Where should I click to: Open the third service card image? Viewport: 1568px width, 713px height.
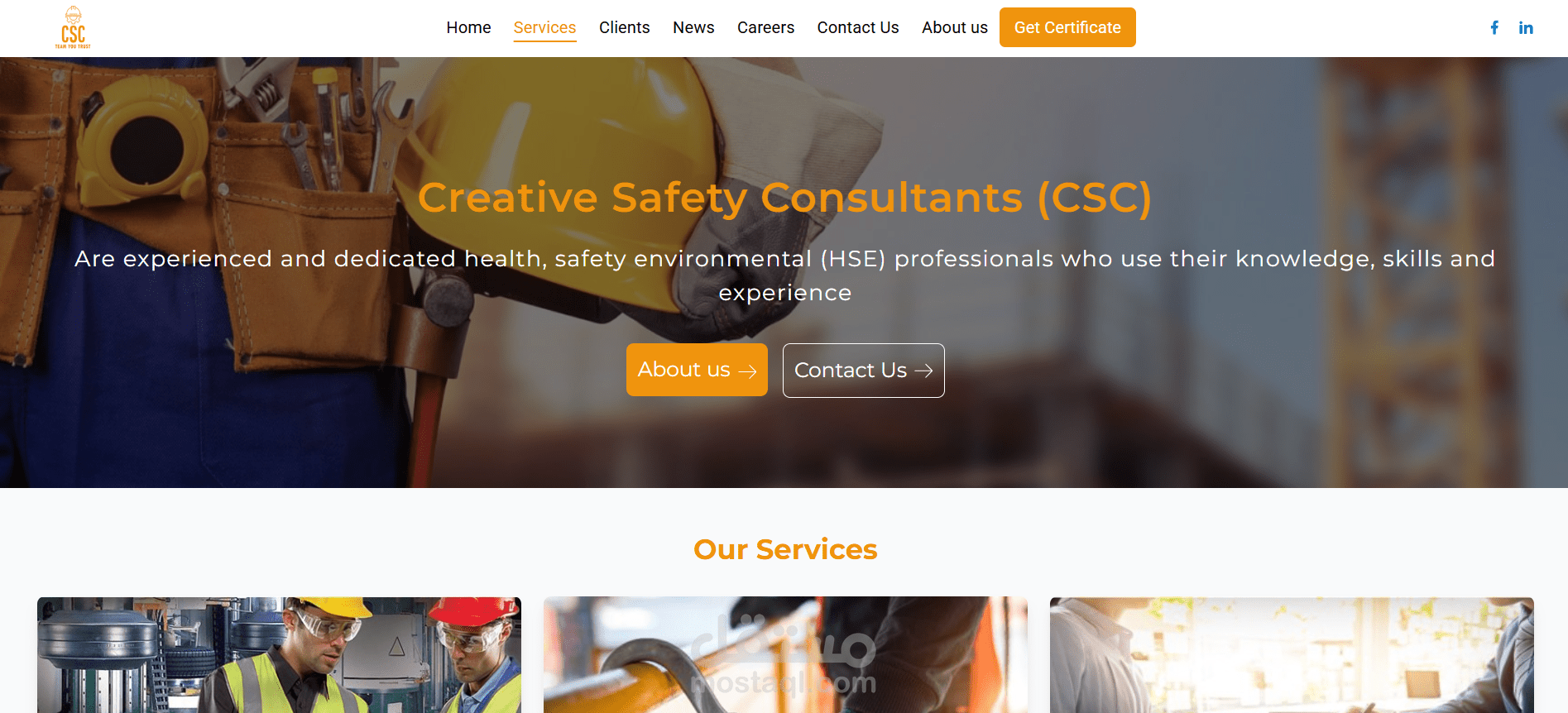coord(1292,655)
